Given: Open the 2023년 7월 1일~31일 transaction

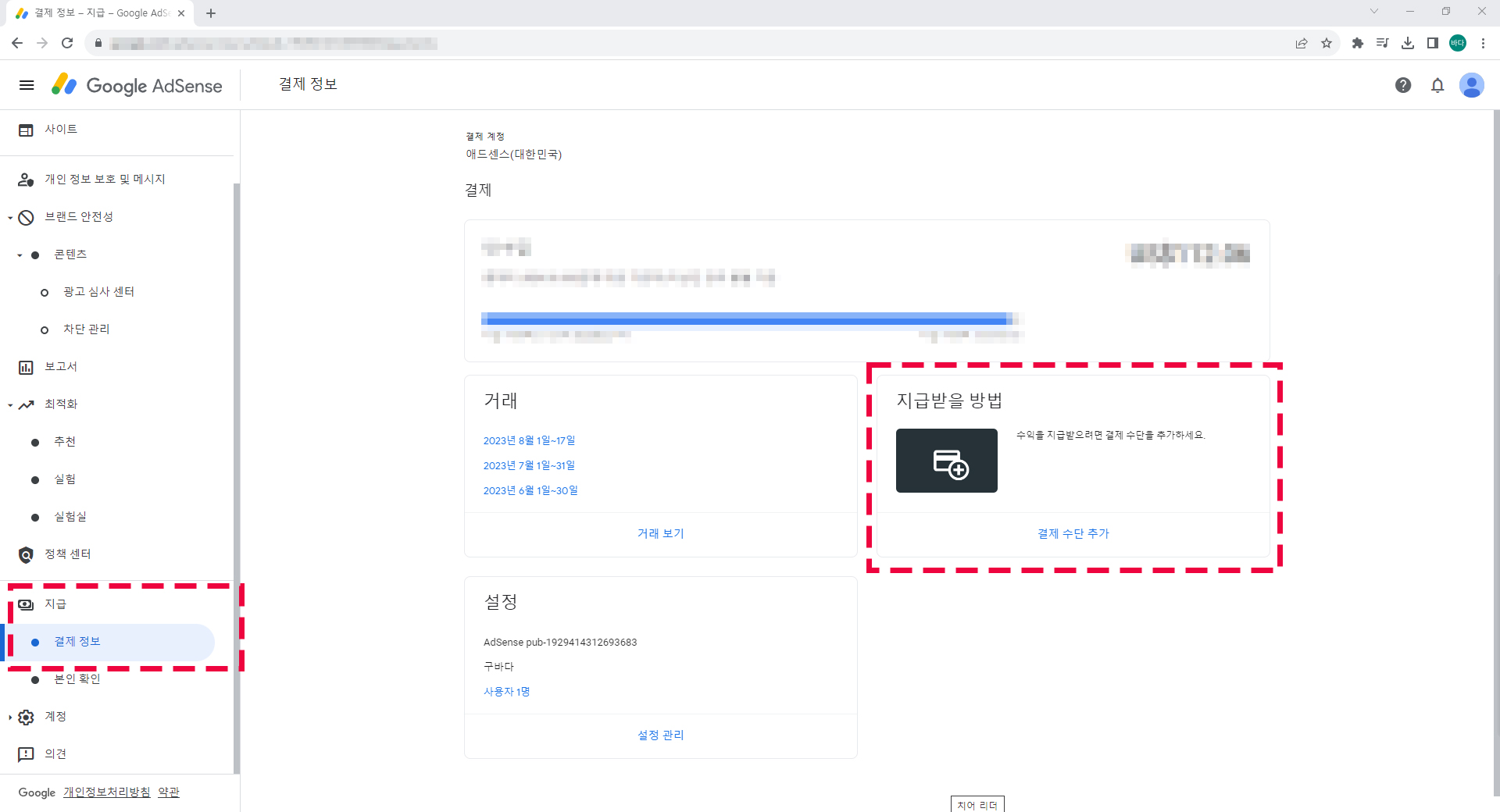Looking at the screenshot, I should tap(529, 465).
